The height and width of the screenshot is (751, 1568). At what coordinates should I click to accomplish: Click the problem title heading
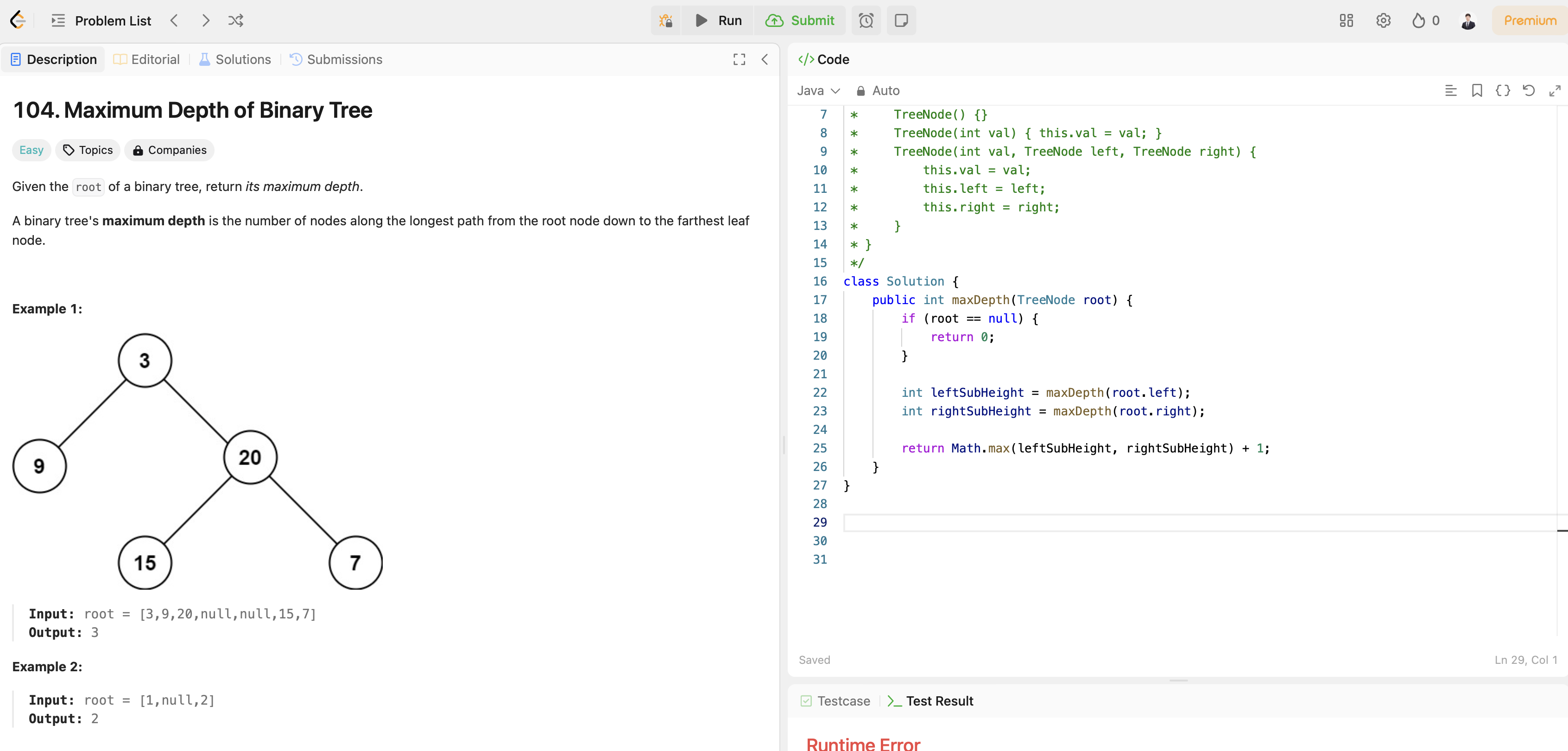pyautogui.click(x=192, y=110)
